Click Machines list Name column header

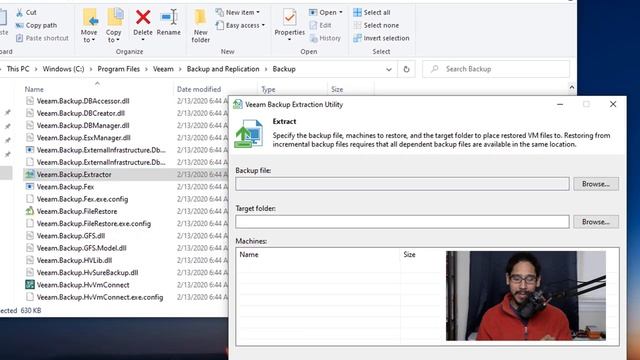coord(249,254)
